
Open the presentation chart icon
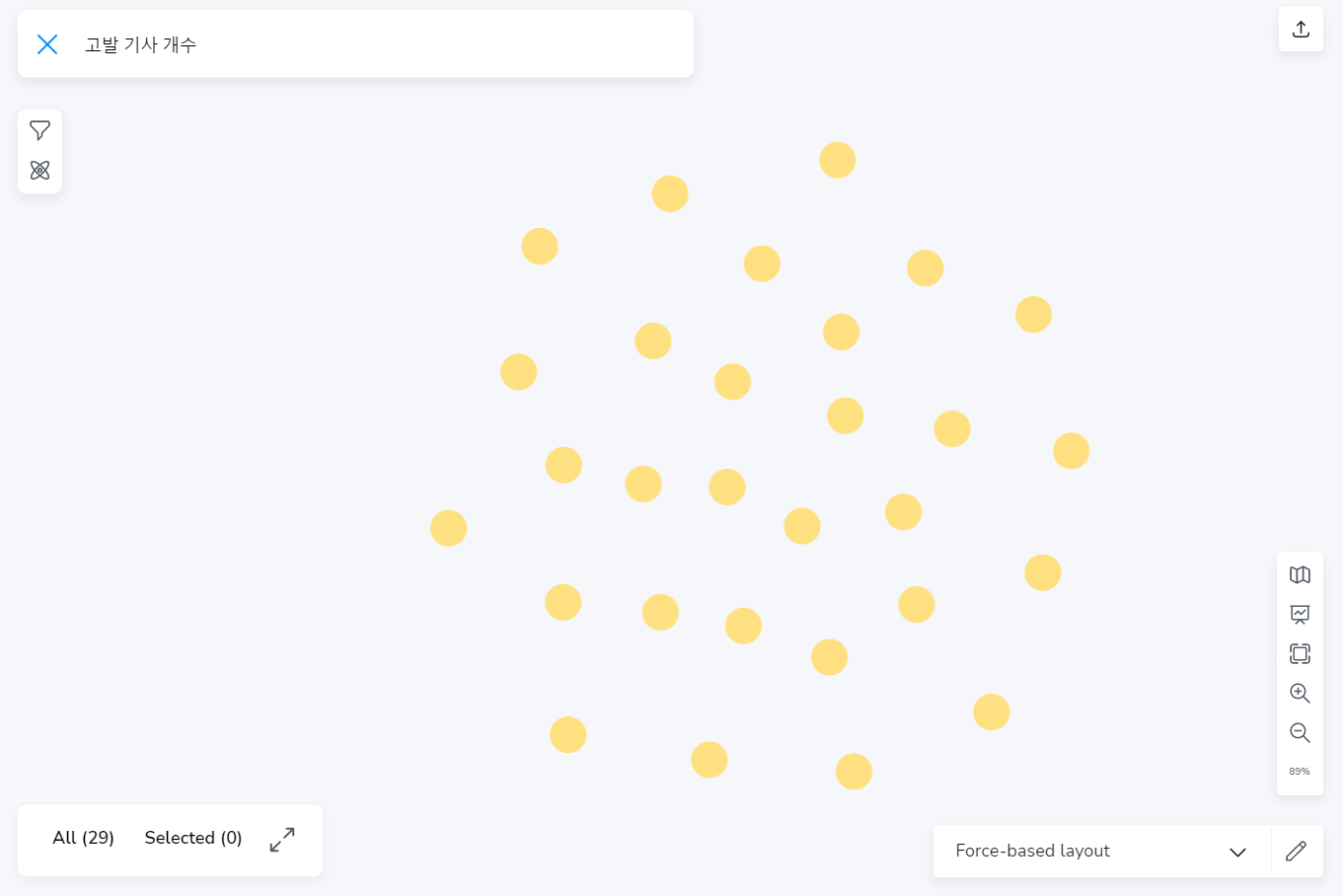tap(1300, 615)
